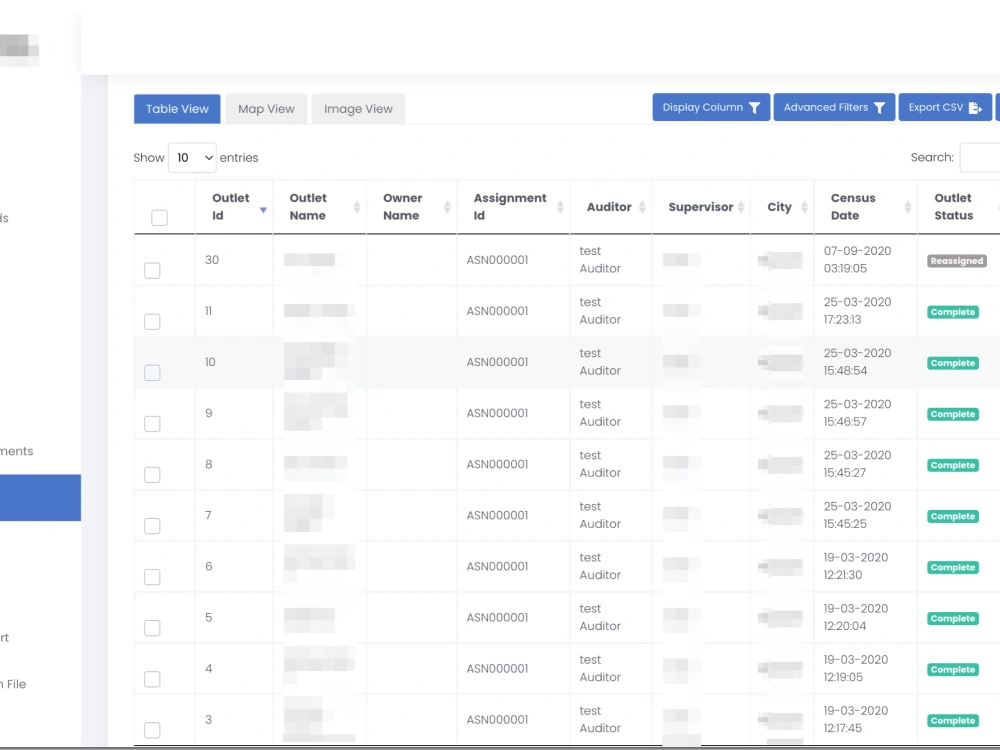Click the export file icon in Export CSV

975,108
